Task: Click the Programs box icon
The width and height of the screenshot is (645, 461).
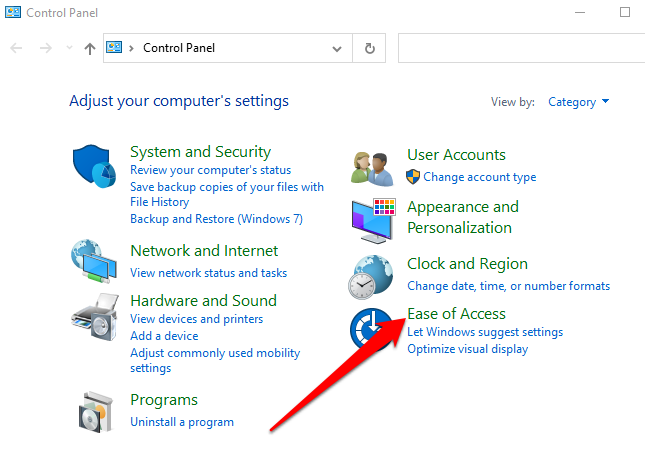Action: click(x=96, y=410)
